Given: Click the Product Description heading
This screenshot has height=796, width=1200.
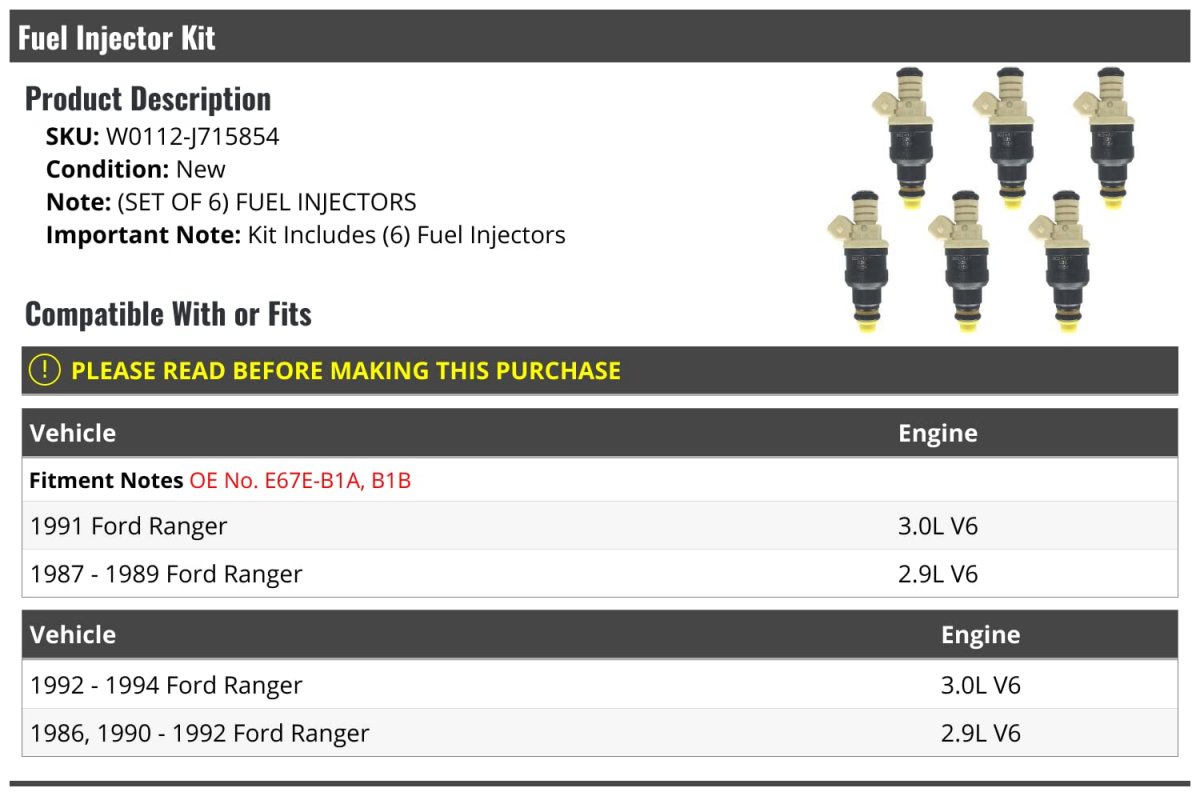Looking at the screenshot, I should click(x=148, y=98).
